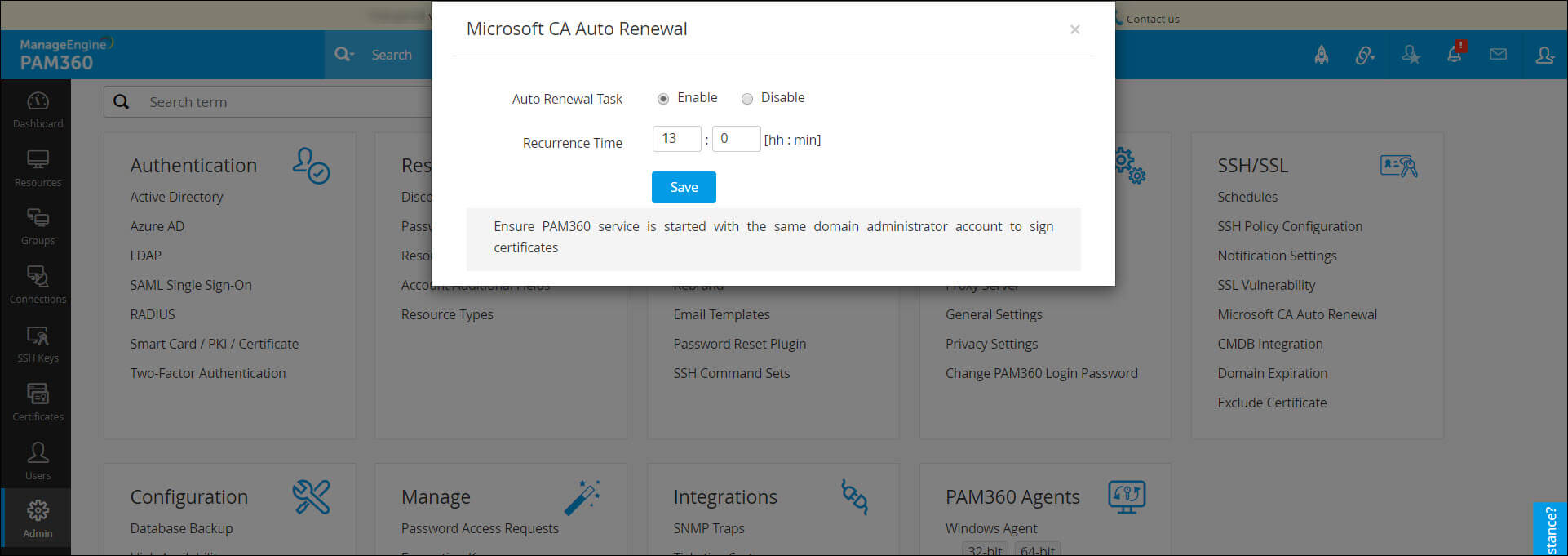Click the recurrence hour field
1568x556 pixels.
(676, 139)
